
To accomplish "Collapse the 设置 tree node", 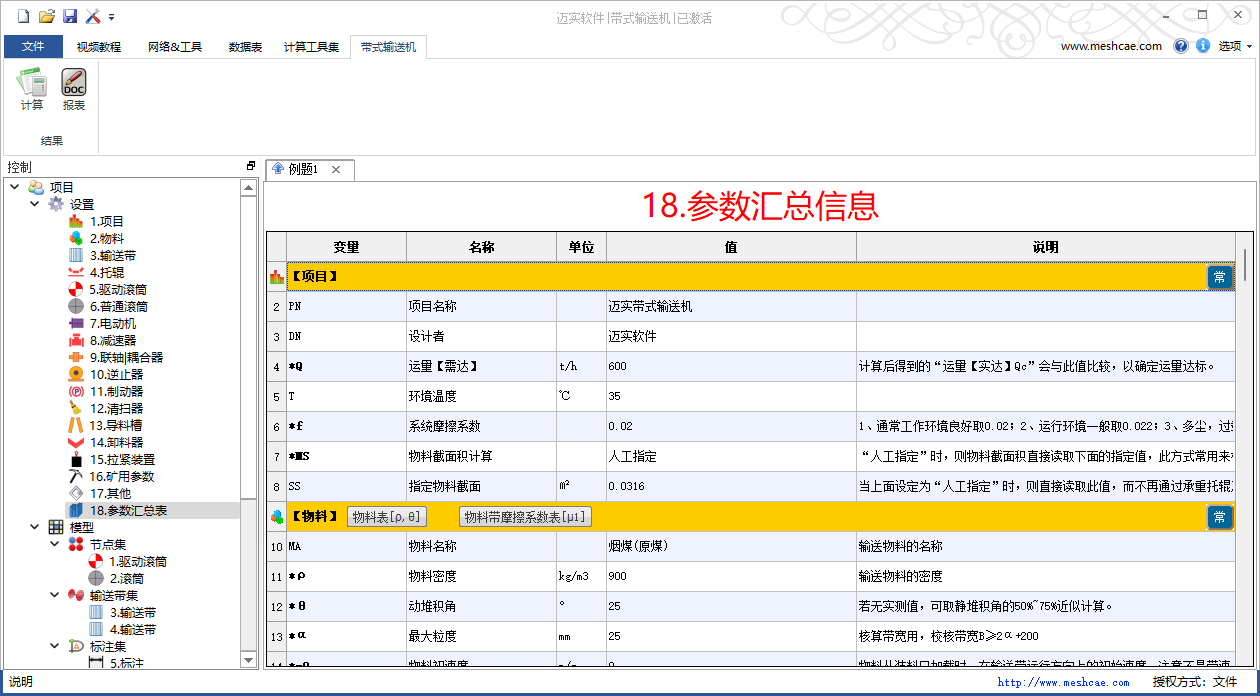I will [x=35, y=204].
